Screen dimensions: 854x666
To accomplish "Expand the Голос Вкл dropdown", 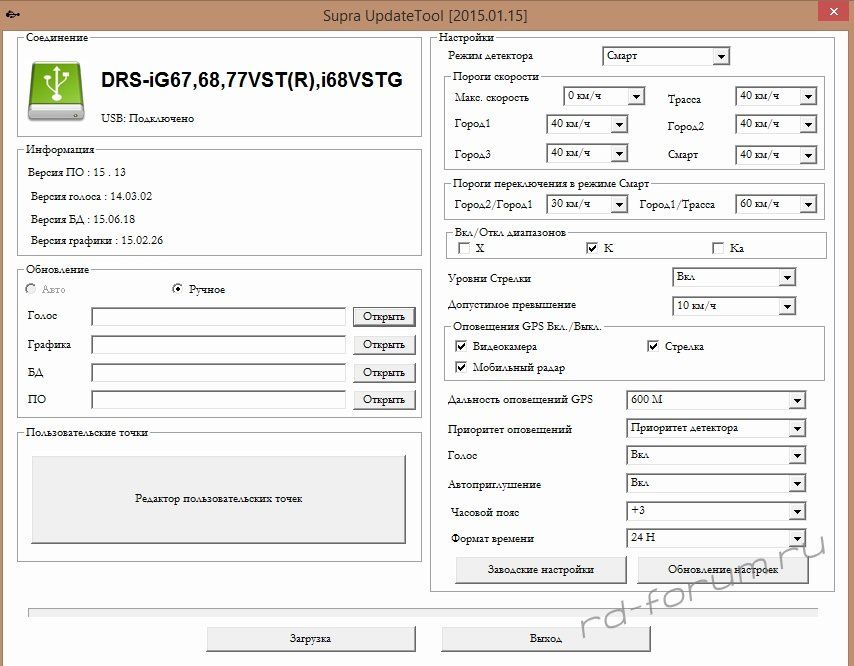I will coord(716,455).
